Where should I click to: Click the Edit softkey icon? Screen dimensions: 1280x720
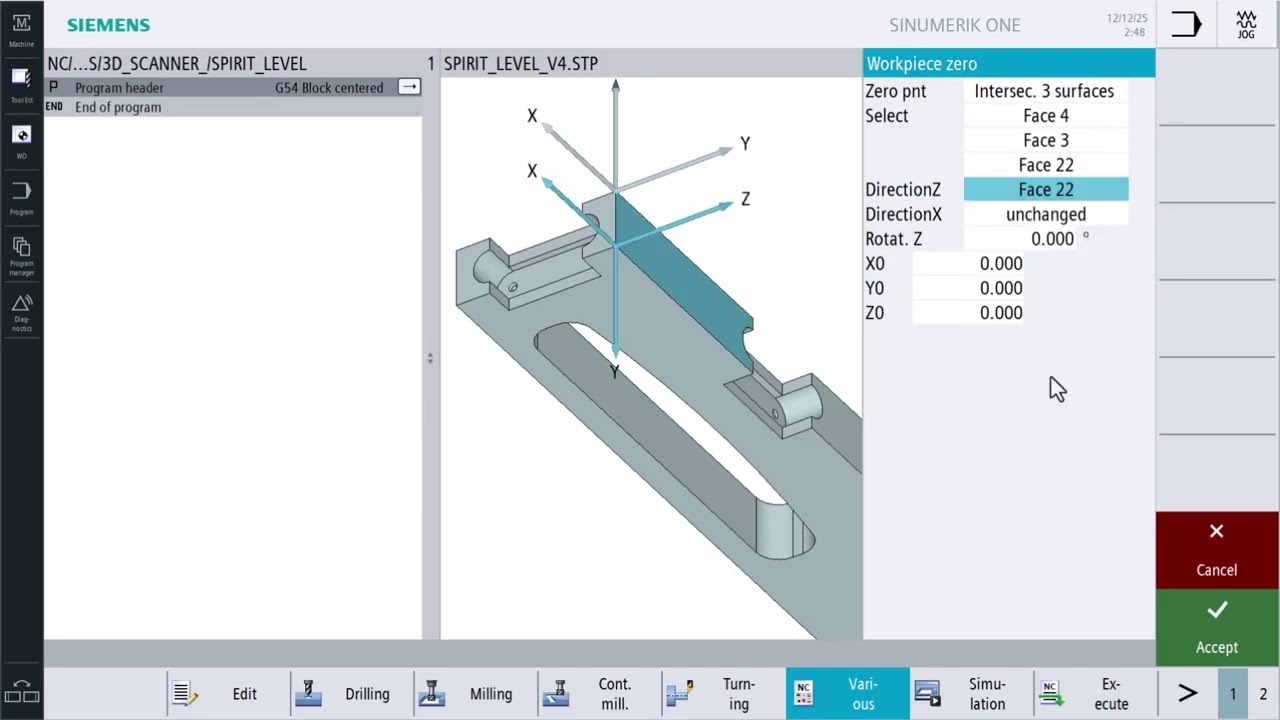pos(185,694)
